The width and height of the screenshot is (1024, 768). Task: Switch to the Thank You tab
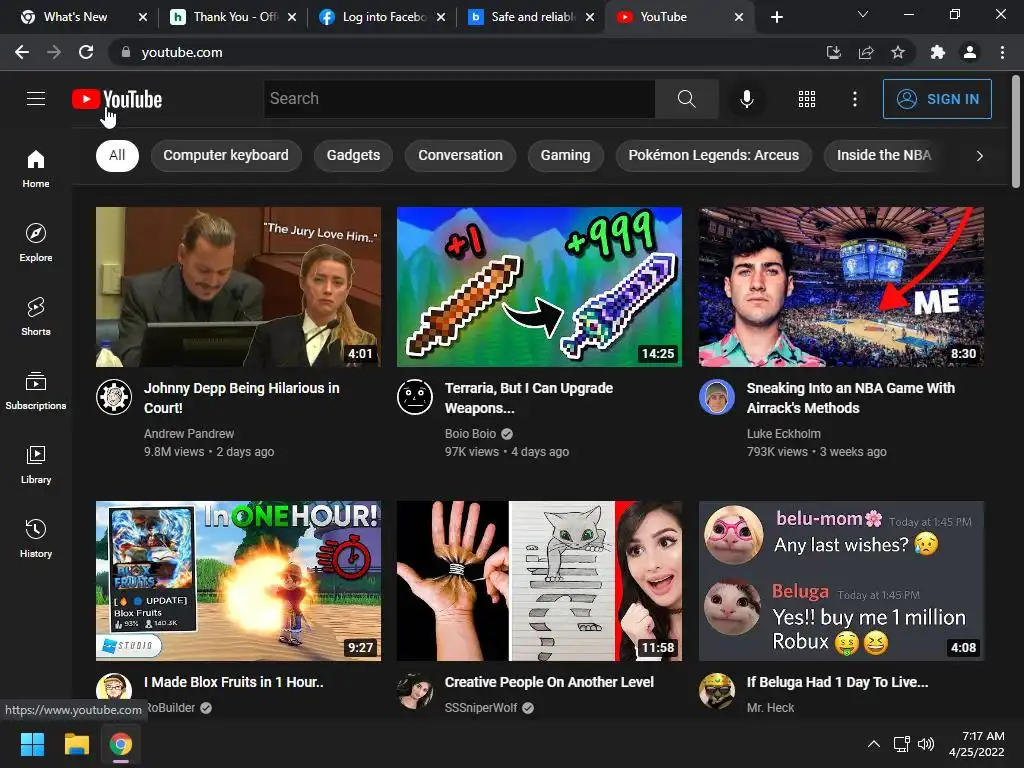tap(234, 17)
